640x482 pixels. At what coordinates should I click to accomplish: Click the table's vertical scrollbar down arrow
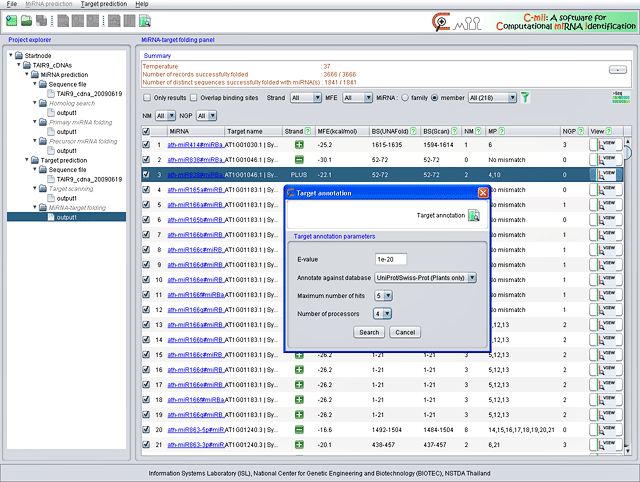tap(627, 451)
